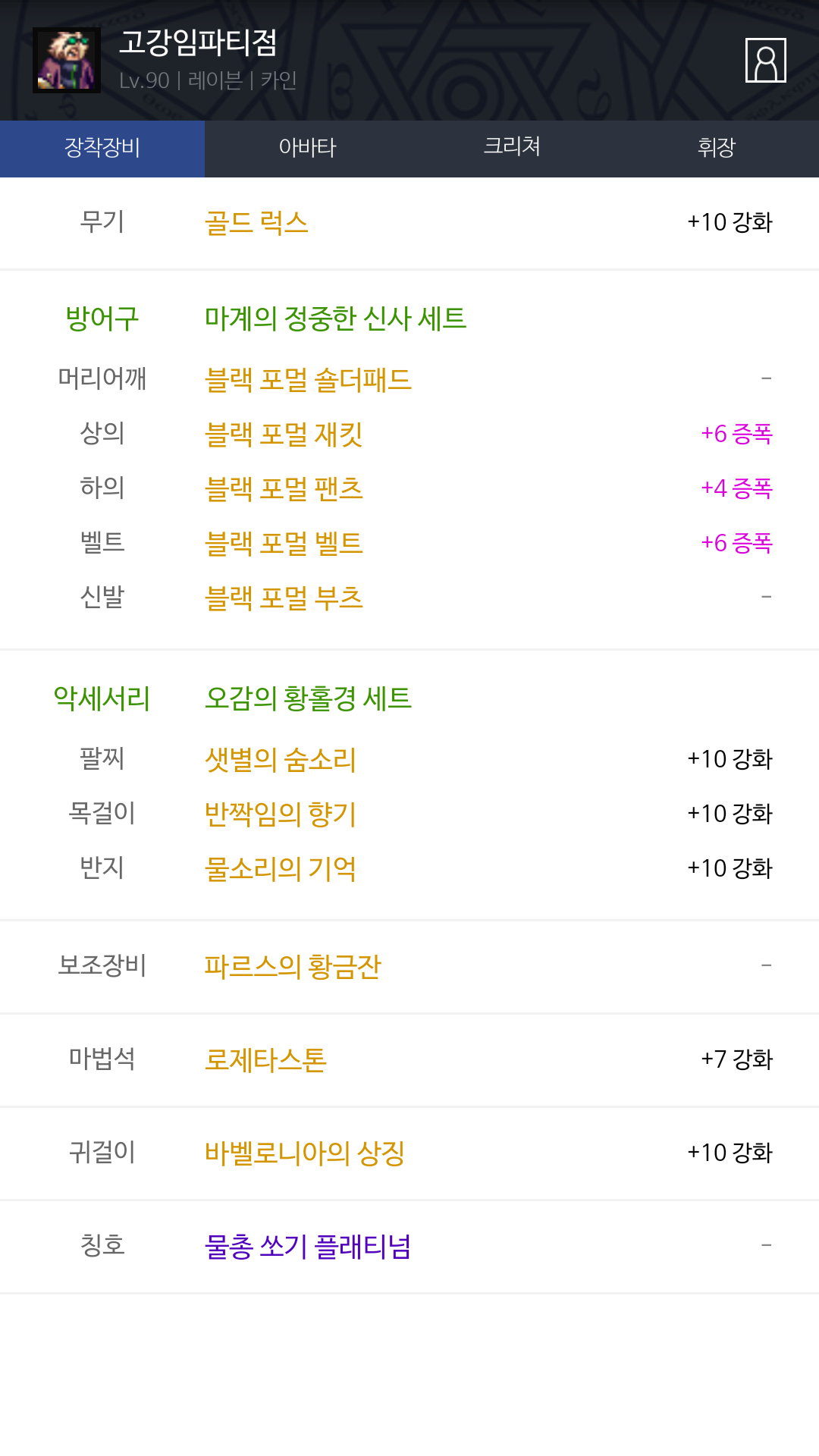
Task: Tap ring item 물소리의 기억
Action: coord(281,868)
